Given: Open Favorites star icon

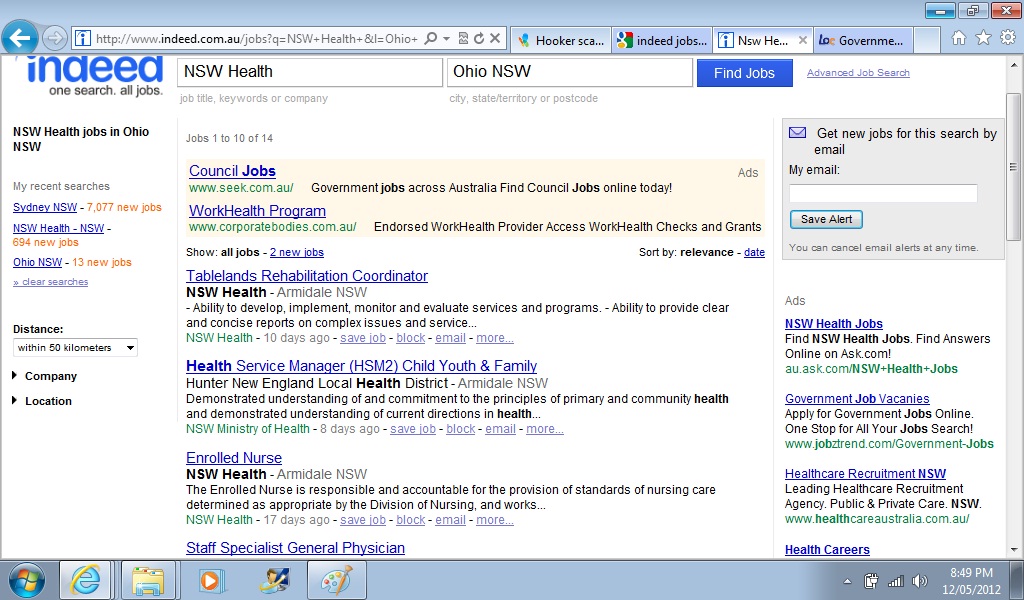Looking at the screenshot, I should point(983,38).
